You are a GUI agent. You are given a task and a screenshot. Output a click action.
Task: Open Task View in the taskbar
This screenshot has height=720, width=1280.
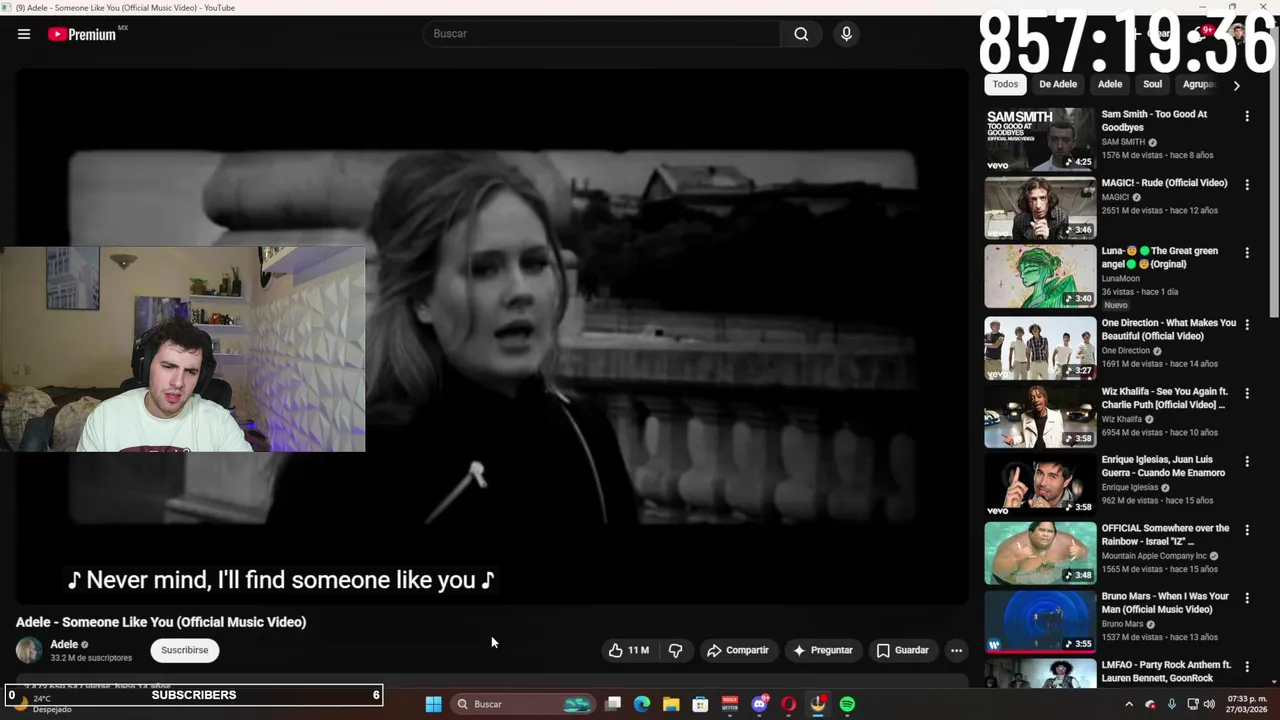pos(613,704)
